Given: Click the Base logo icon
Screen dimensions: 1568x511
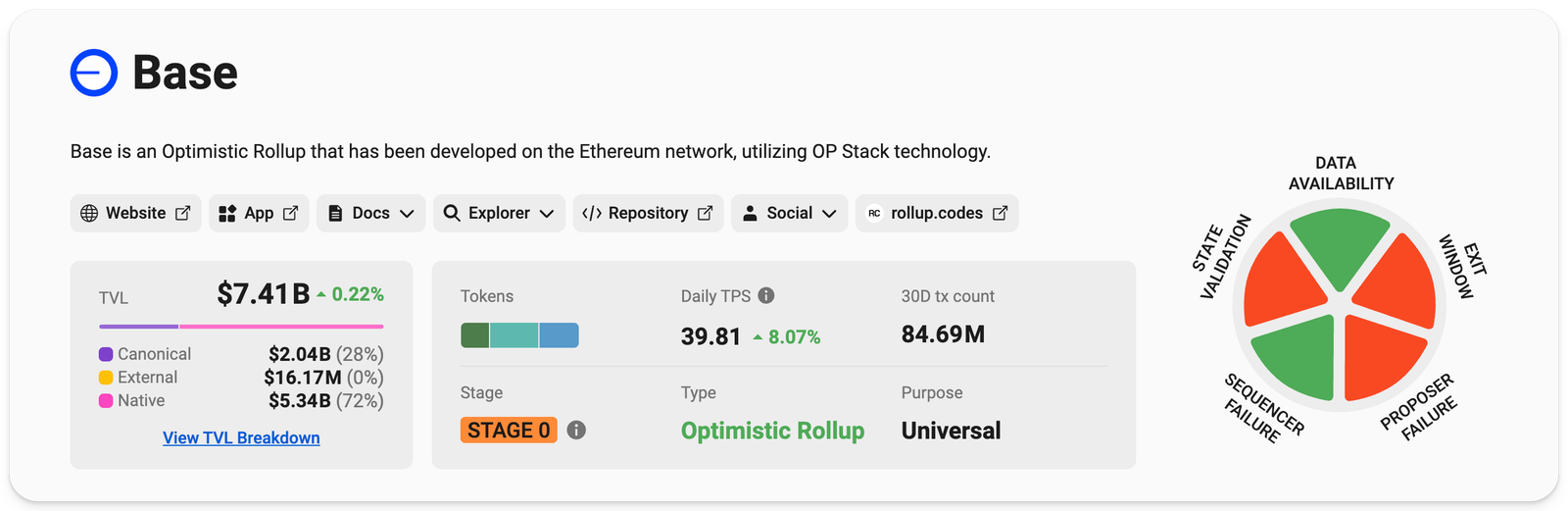Looking at the screenshot, I should (94, 73).
